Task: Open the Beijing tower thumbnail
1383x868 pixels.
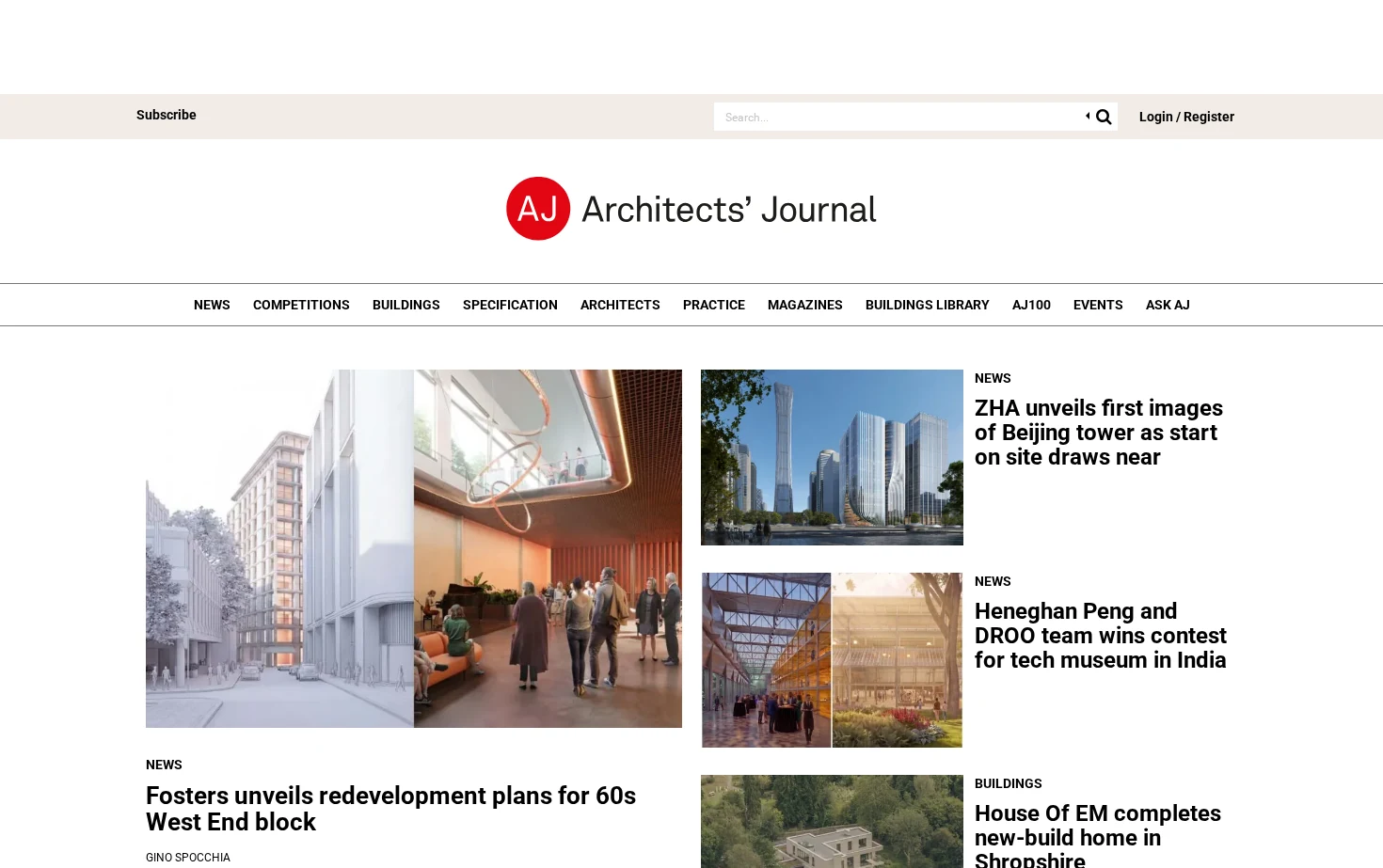Action: (x=832, y=457)
